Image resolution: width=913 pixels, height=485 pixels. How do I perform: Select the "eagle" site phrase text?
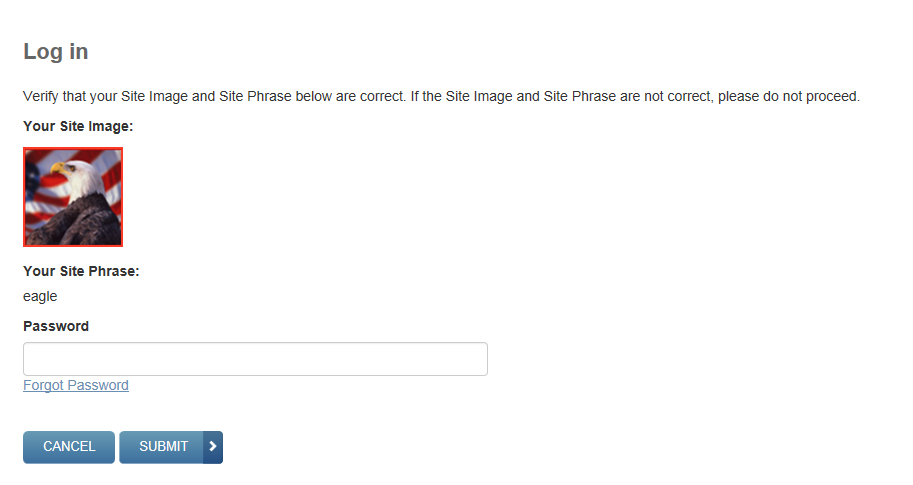pos(40,296)
